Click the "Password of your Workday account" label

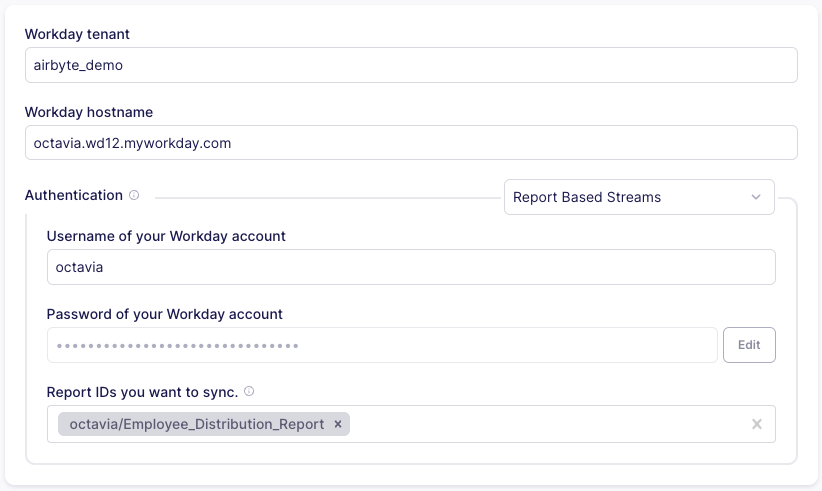[x=164, y=314]
